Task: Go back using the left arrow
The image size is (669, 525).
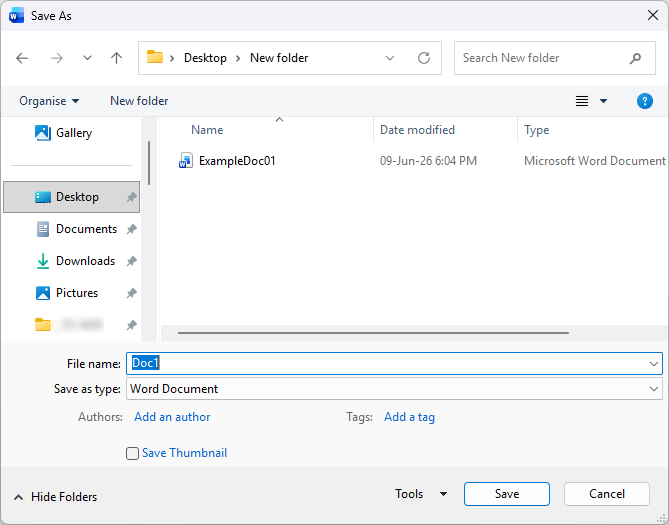Action: (x=22, y=58)
